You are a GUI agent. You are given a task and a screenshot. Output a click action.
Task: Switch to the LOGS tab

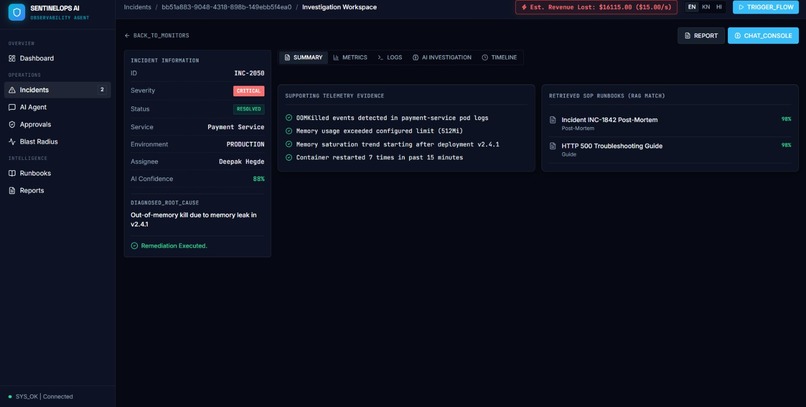click(x=390, y=58)
